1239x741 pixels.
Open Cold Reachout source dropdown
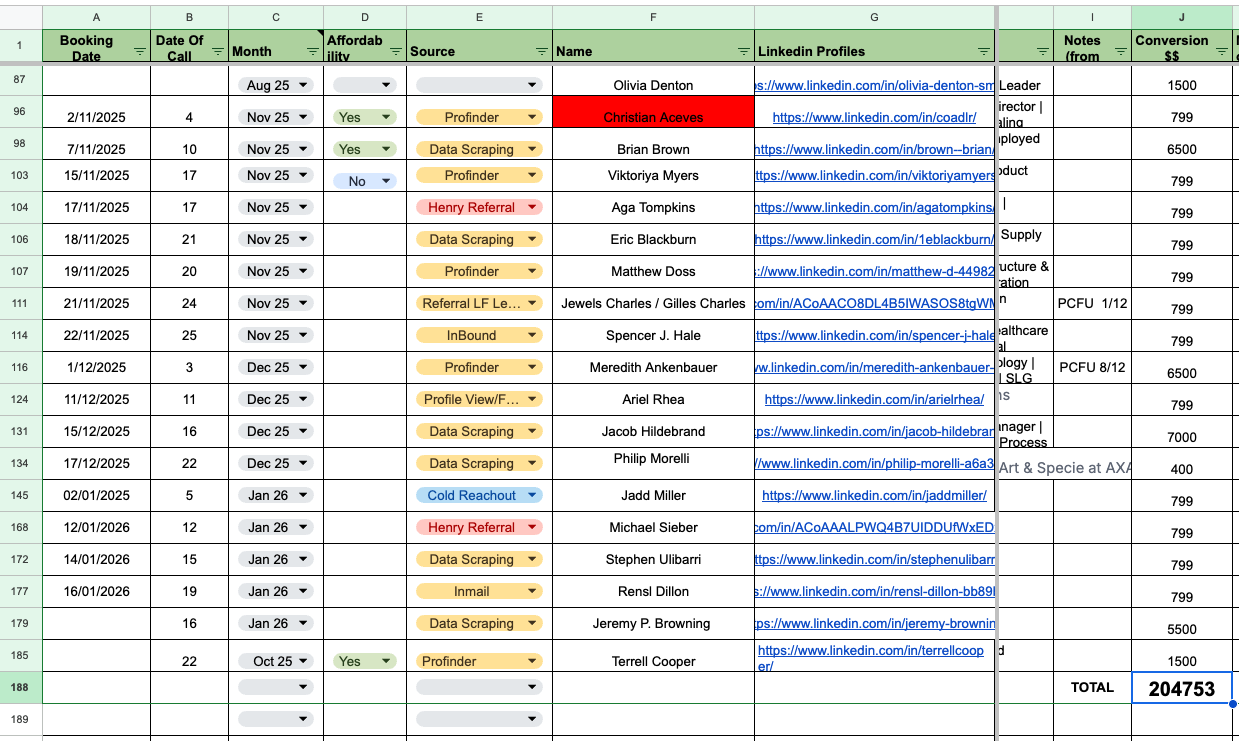pyautogui.click(x=479, y=495)
